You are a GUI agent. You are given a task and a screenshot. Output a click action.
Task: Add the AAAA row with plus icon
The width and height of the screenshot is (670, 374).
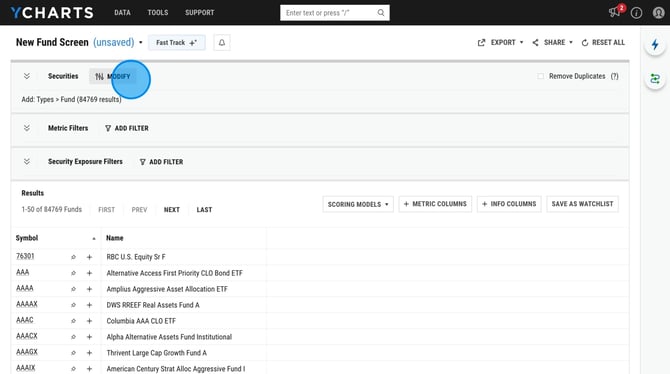tap(89, 289)
